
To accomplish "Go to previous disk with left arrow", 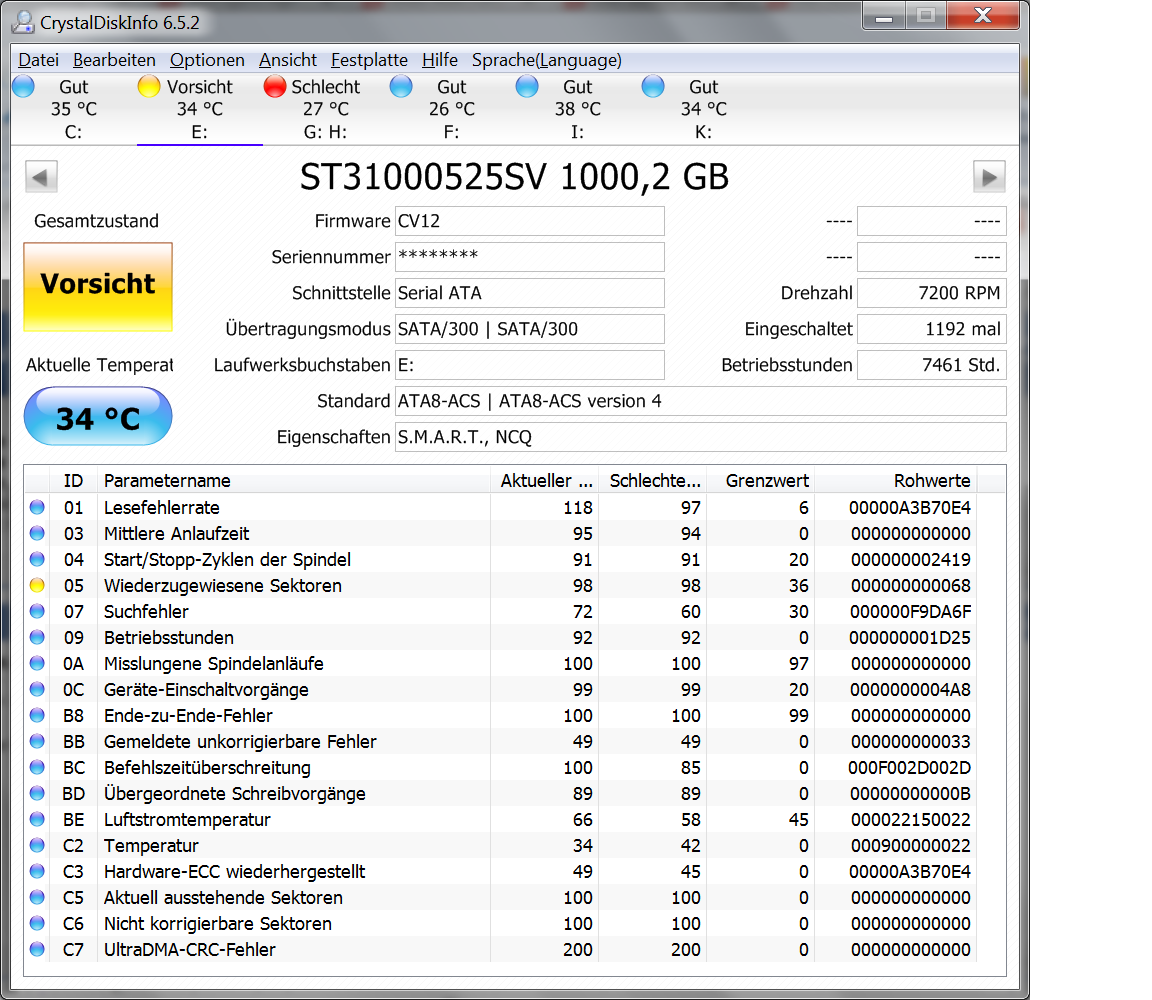I will 41,177.
